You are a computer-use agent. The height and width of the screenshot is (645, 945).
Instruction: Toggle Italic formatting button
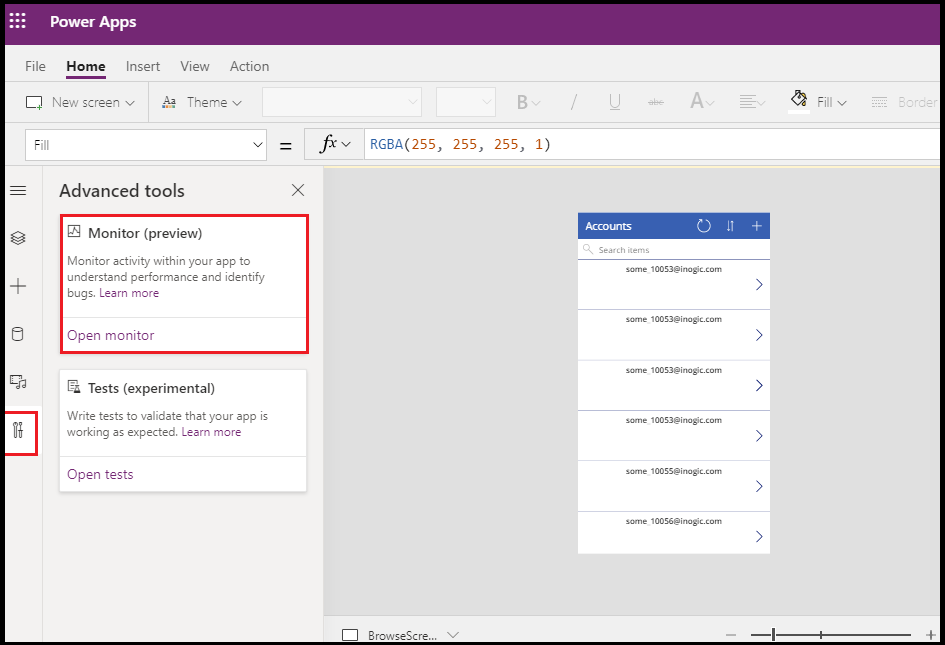(573, 102)
